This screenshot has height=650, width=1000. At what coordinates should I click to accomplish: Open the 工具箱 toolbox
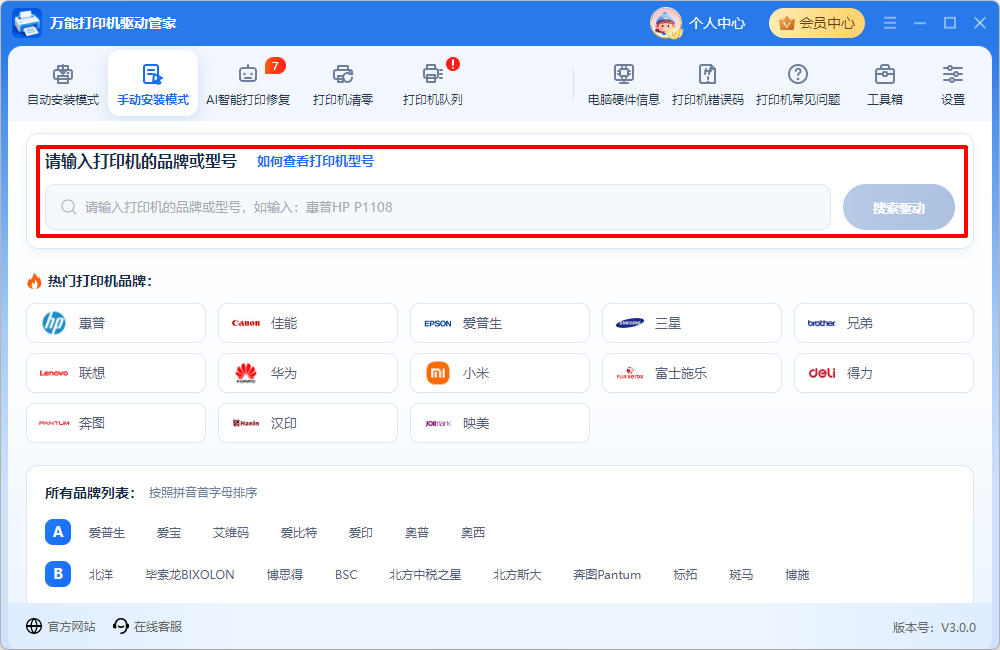tap(885, 84)
